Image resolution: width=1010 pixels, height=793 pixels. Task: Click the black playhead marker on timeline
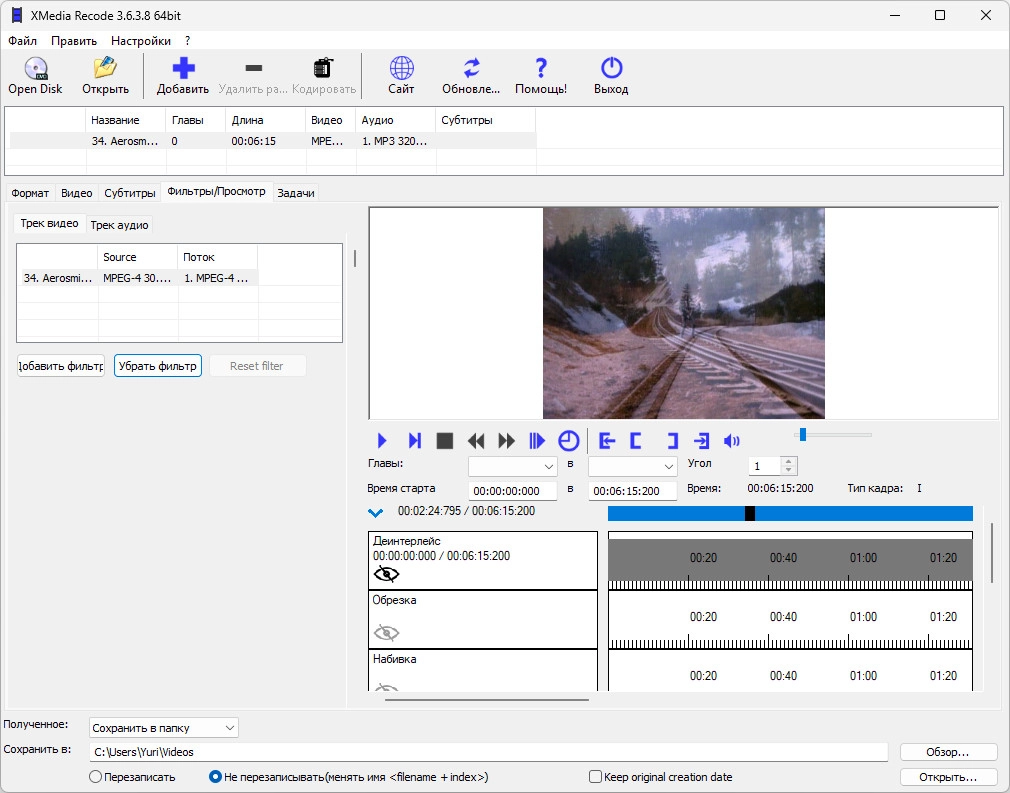tap(750, 513)
